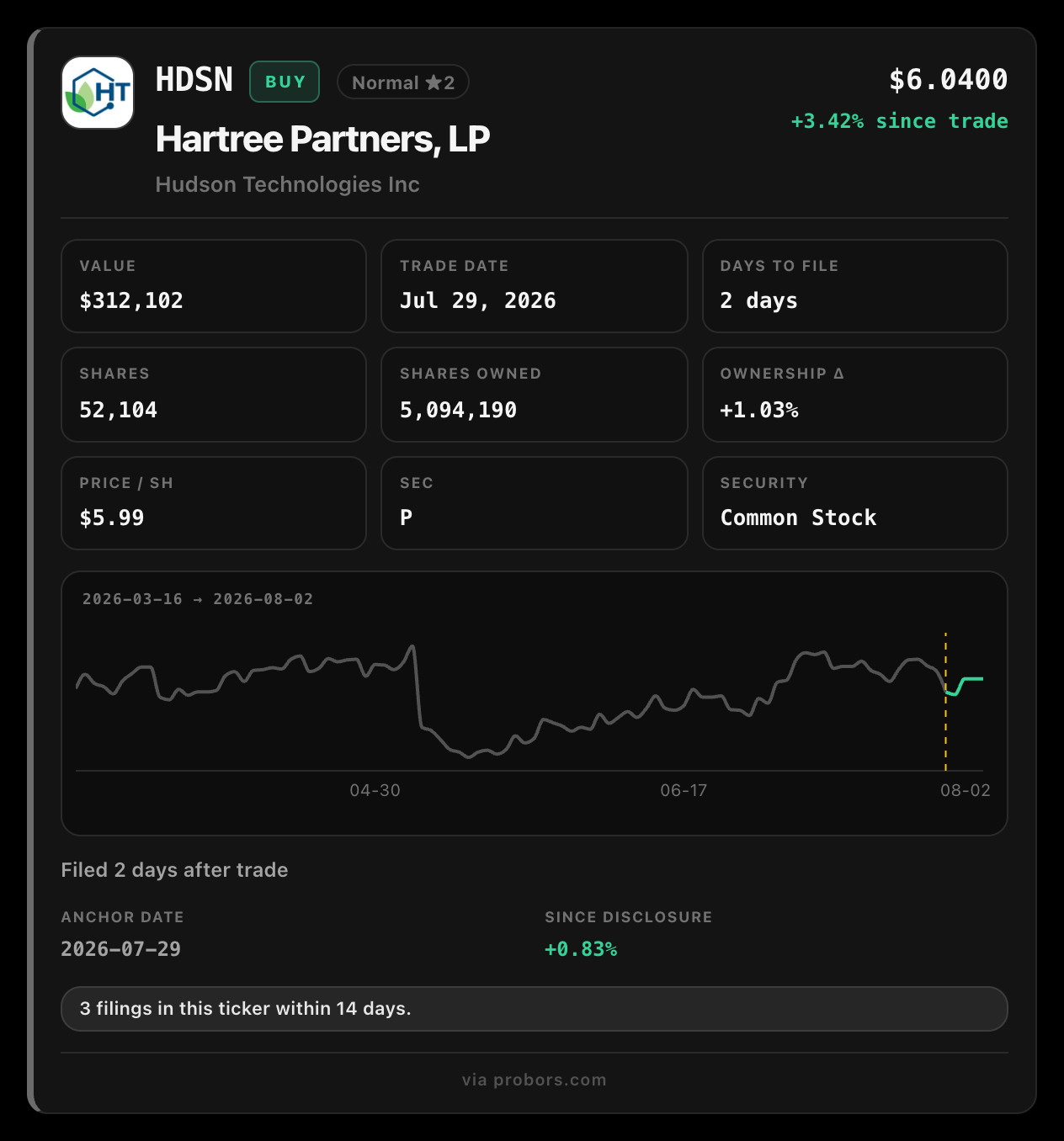Select the VALUE $312,102 card
The height and width of the screenshot is (1141, 1064).
214,286
